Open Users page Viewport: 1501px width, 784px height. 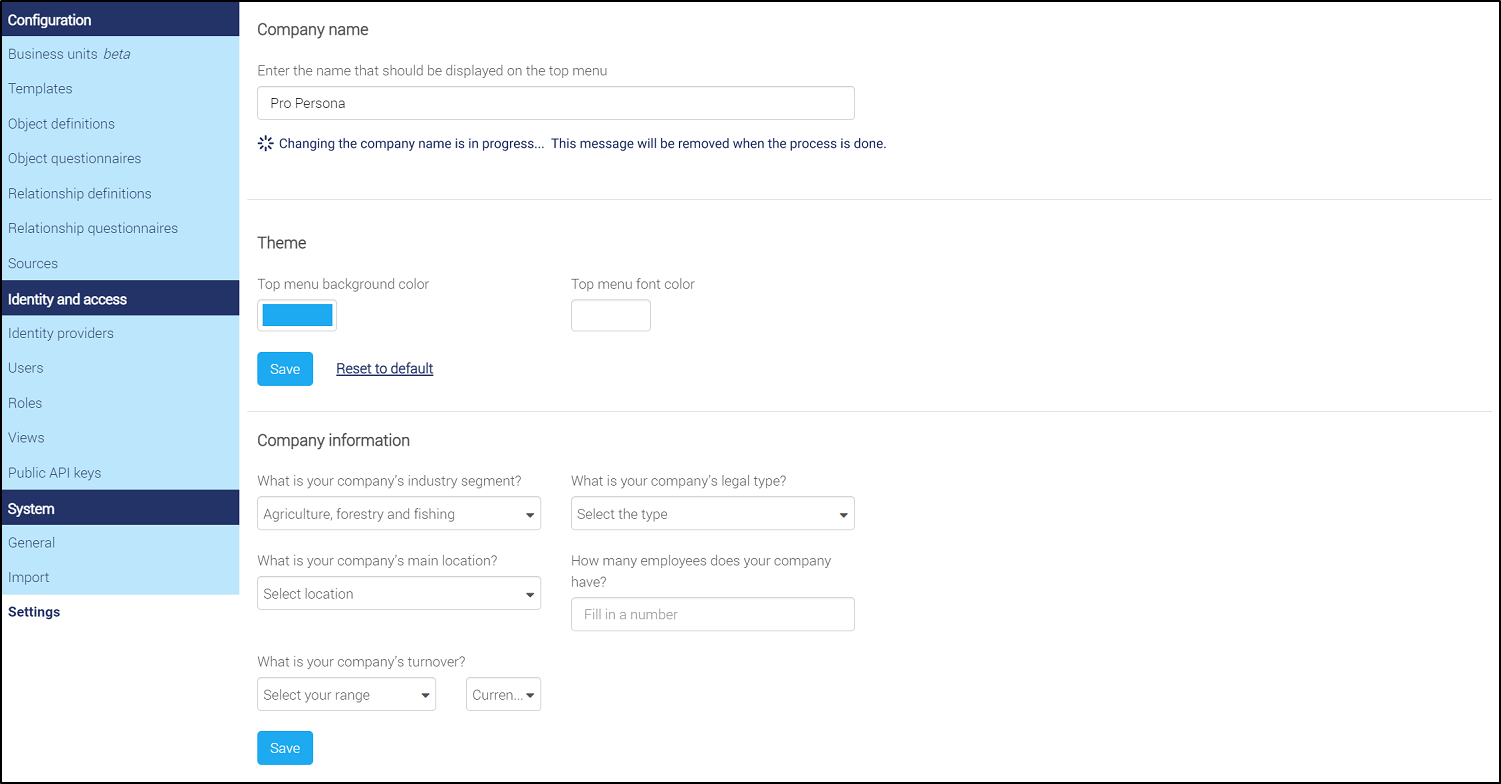click(x=26, y=368)
